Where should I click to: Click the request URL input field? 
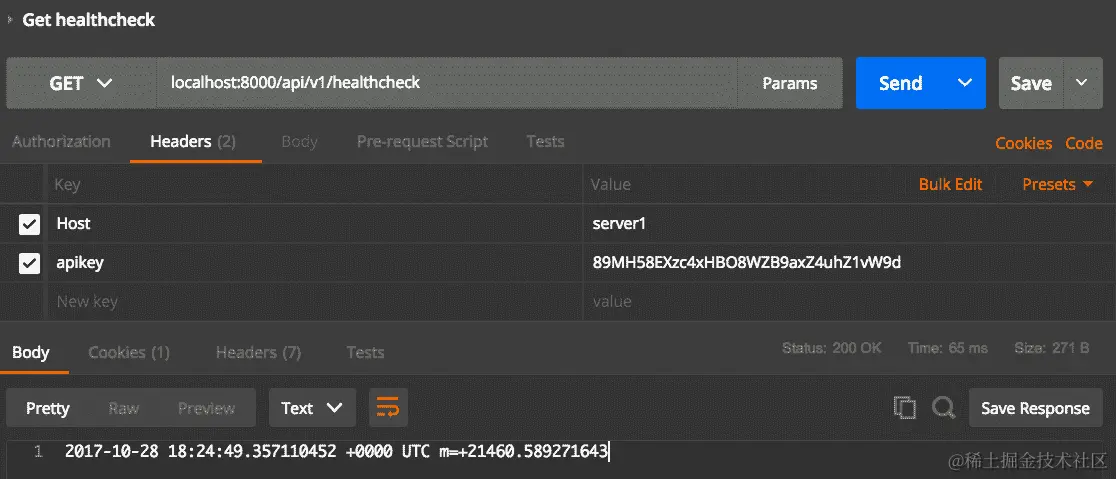pos(445,84)
